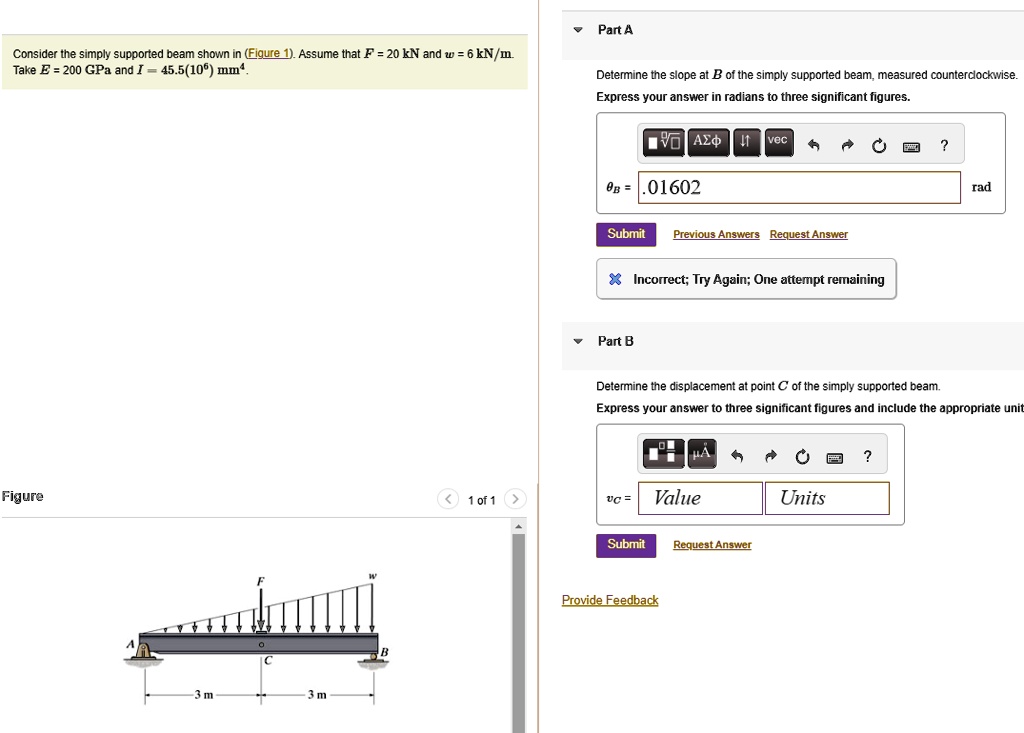The height and width of the screenshot is (733, 1024).
Task: Open Provide Feedback link
Action: pyautogui.click(x=610, y=600)
